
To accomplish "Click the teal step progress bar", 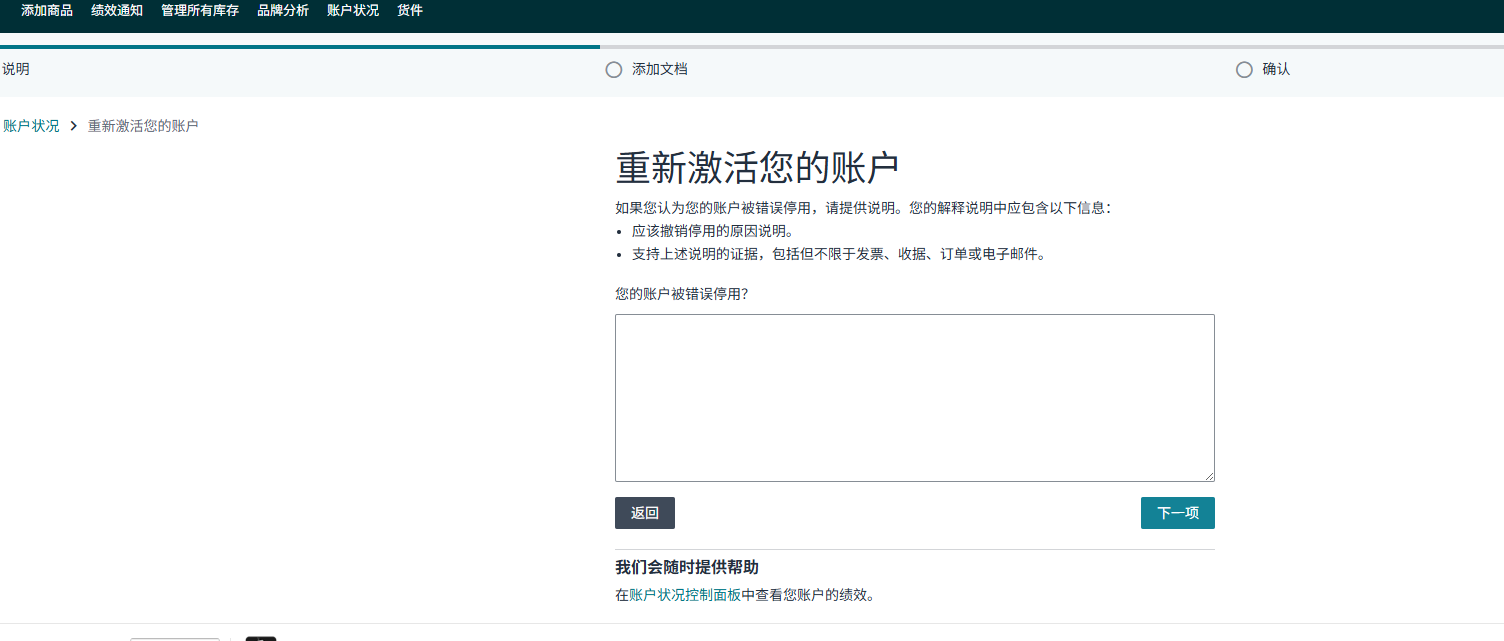I will click(x=300, y=46).
